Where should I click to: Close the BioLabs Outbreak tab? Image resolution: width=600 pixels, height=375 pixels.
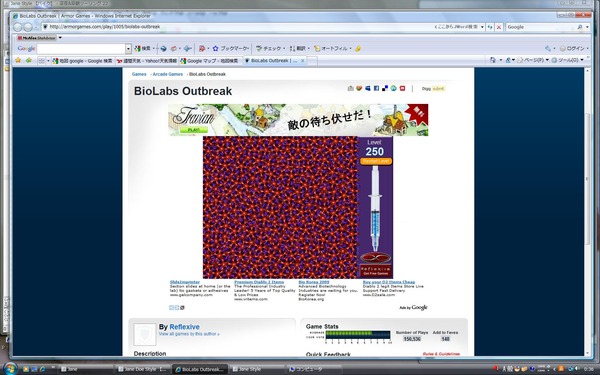[303, 60]
